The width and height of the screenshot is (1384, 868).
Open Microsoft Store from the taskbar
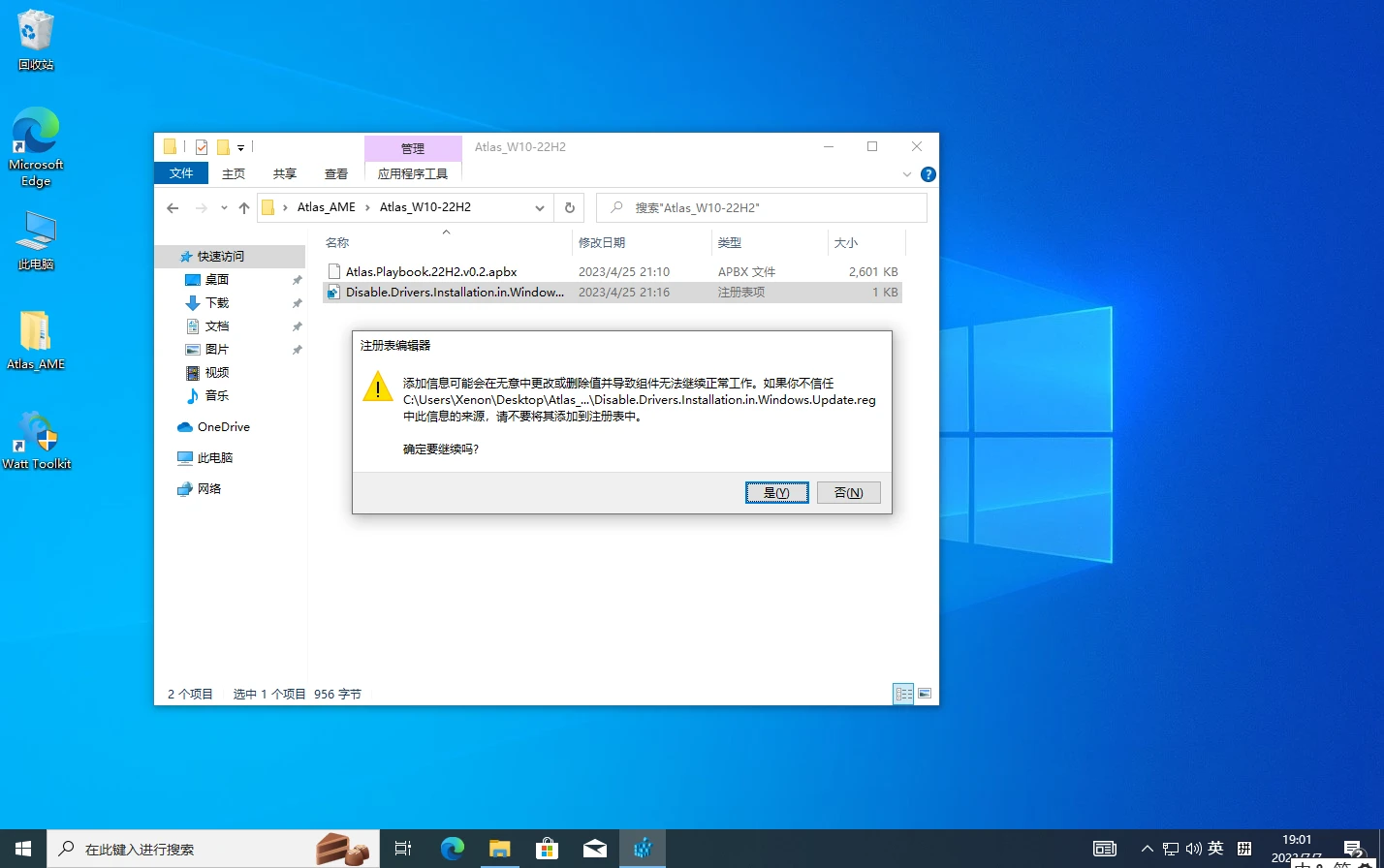pyautogui.click(x=547, y=849)
